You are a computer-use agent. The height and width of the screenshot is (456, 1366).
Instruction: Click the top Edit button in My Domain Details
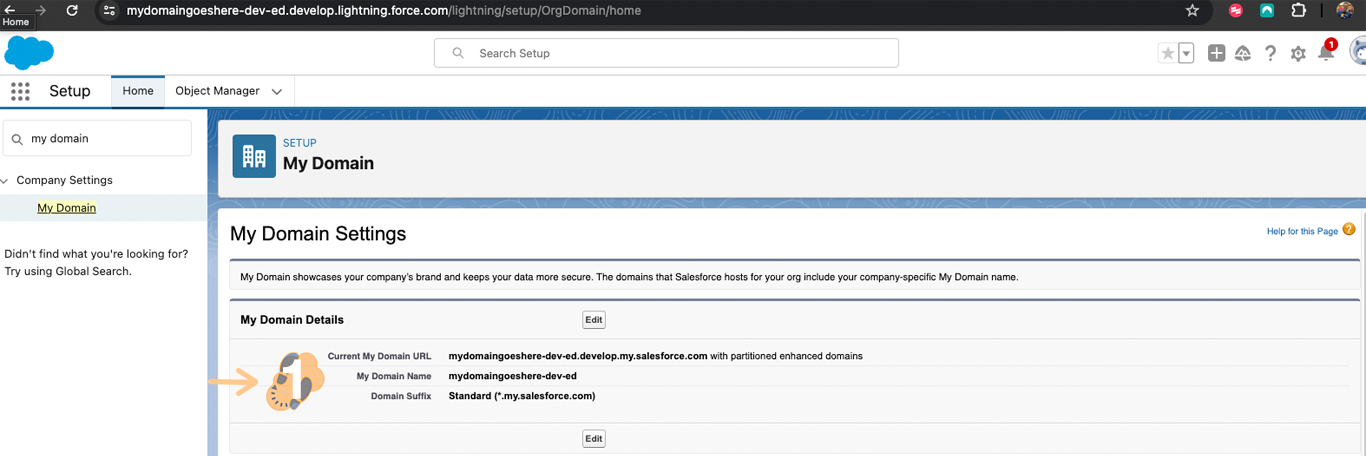[x=594, y=320]
